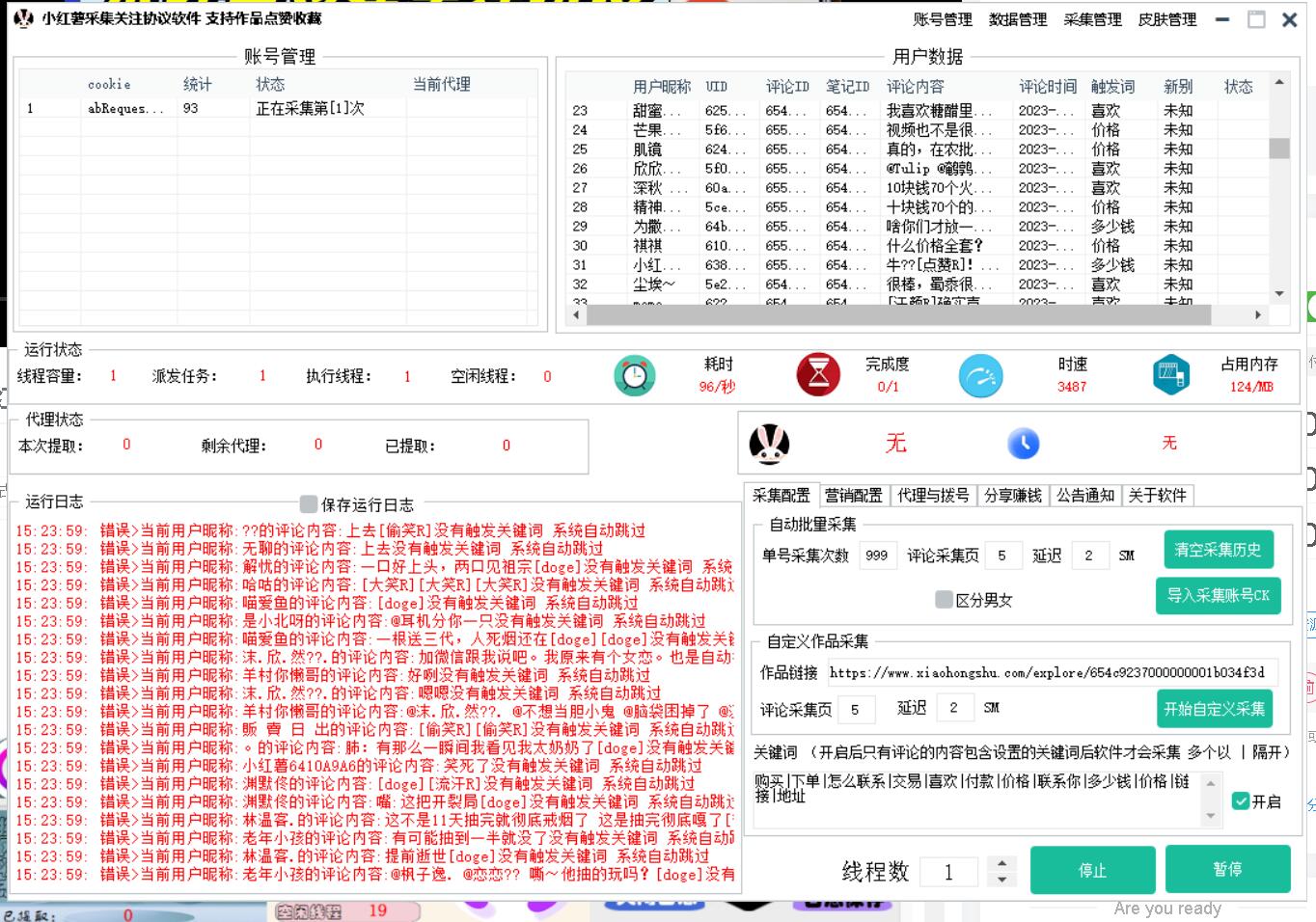Open the 账号管理 menu
Screen dimensions: 1316x922
pyautogui.click(x=942, y=19)
